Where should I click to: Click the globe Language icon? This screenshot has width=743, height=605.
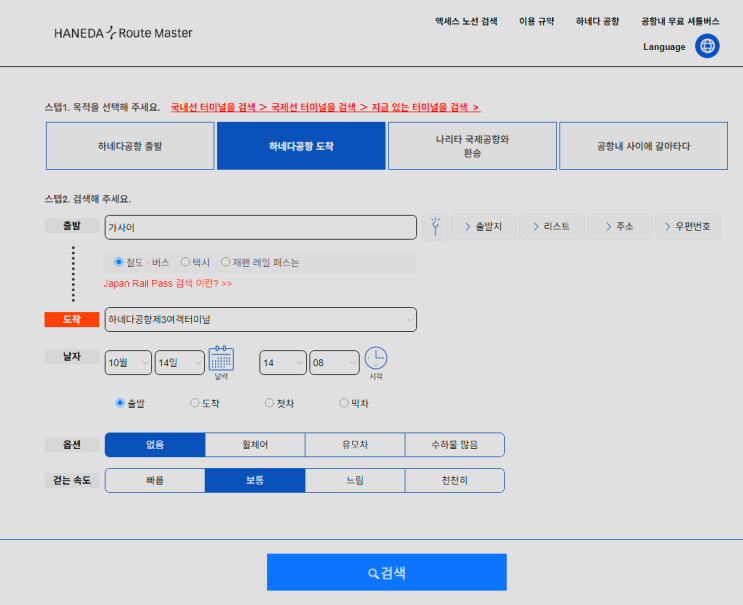707,46
